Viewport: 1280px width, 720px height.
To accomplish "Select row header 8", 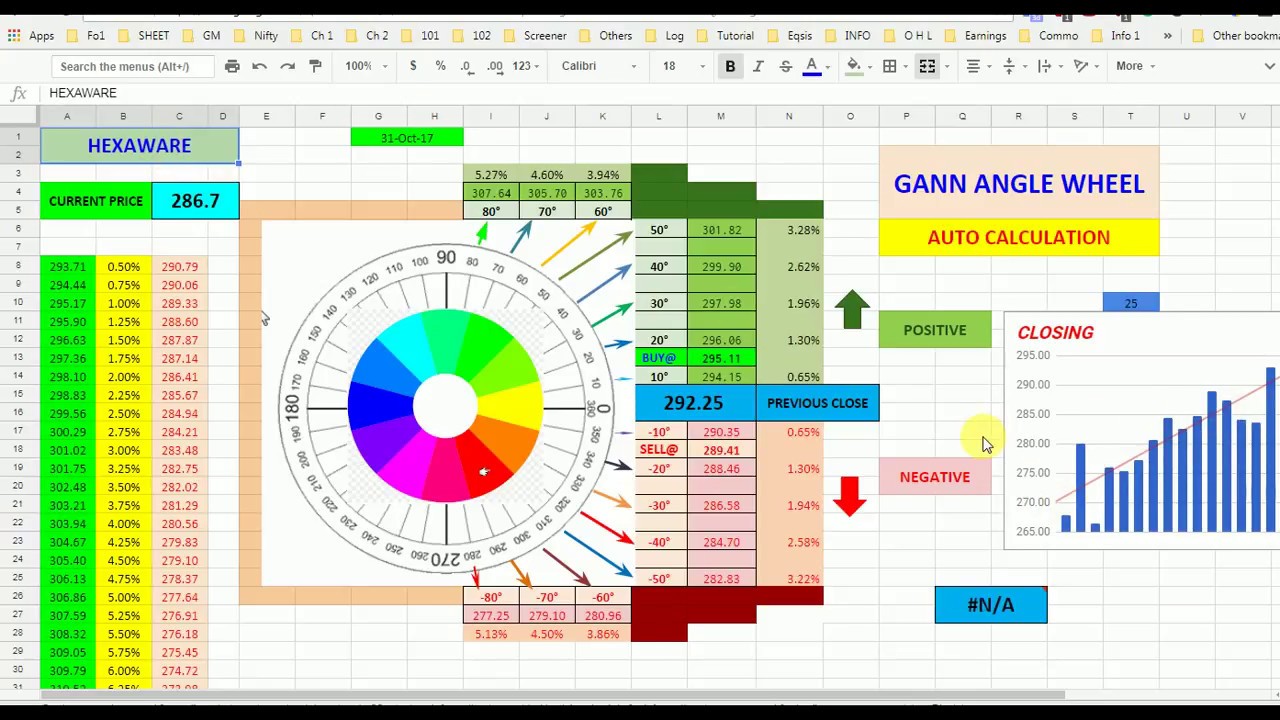I will [18, 266].
